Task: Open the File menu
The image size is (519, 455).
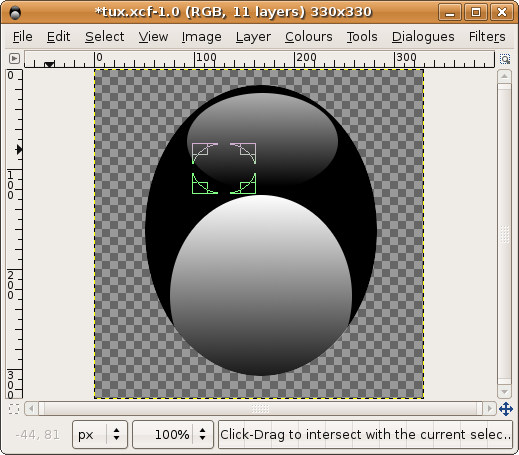Action: click(x=22, y=37)
